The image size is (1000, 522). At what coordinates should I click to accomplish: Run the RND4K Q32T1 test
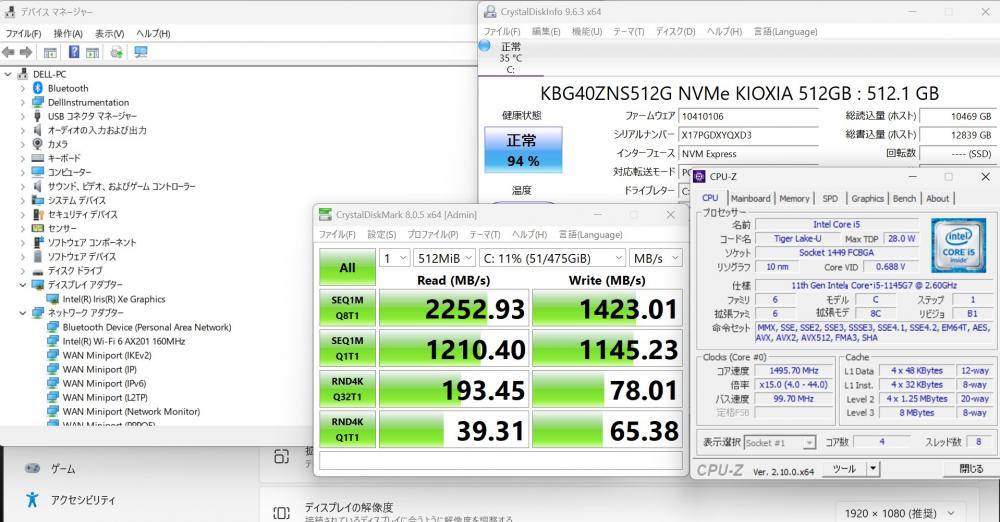348,389
